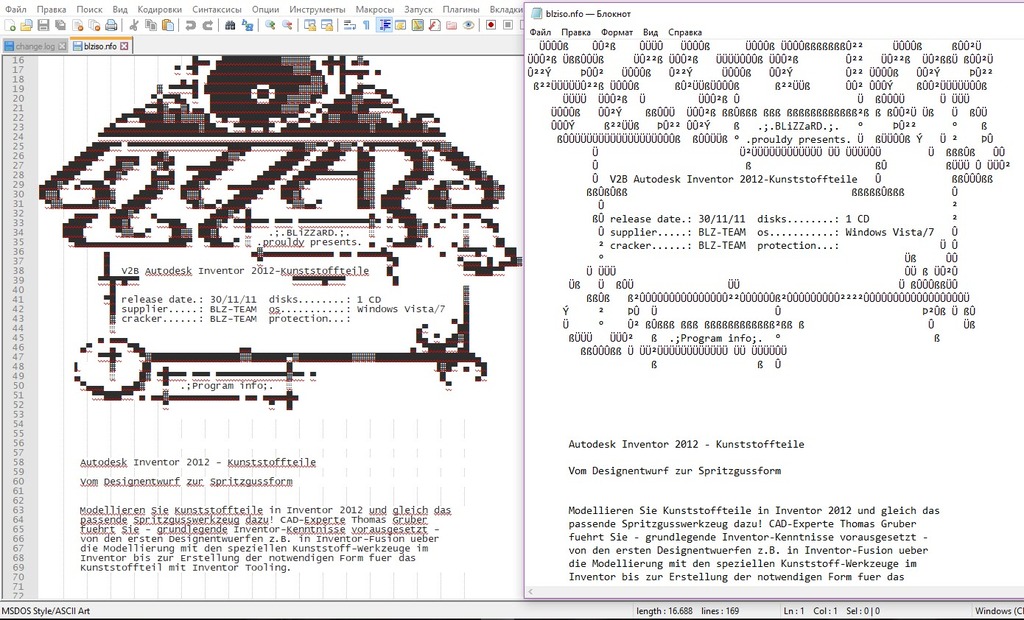The height and width of the screenshot is (620, 1024).
Task: Open the Вид menu in Notepad++
Action: click(120, 9)
